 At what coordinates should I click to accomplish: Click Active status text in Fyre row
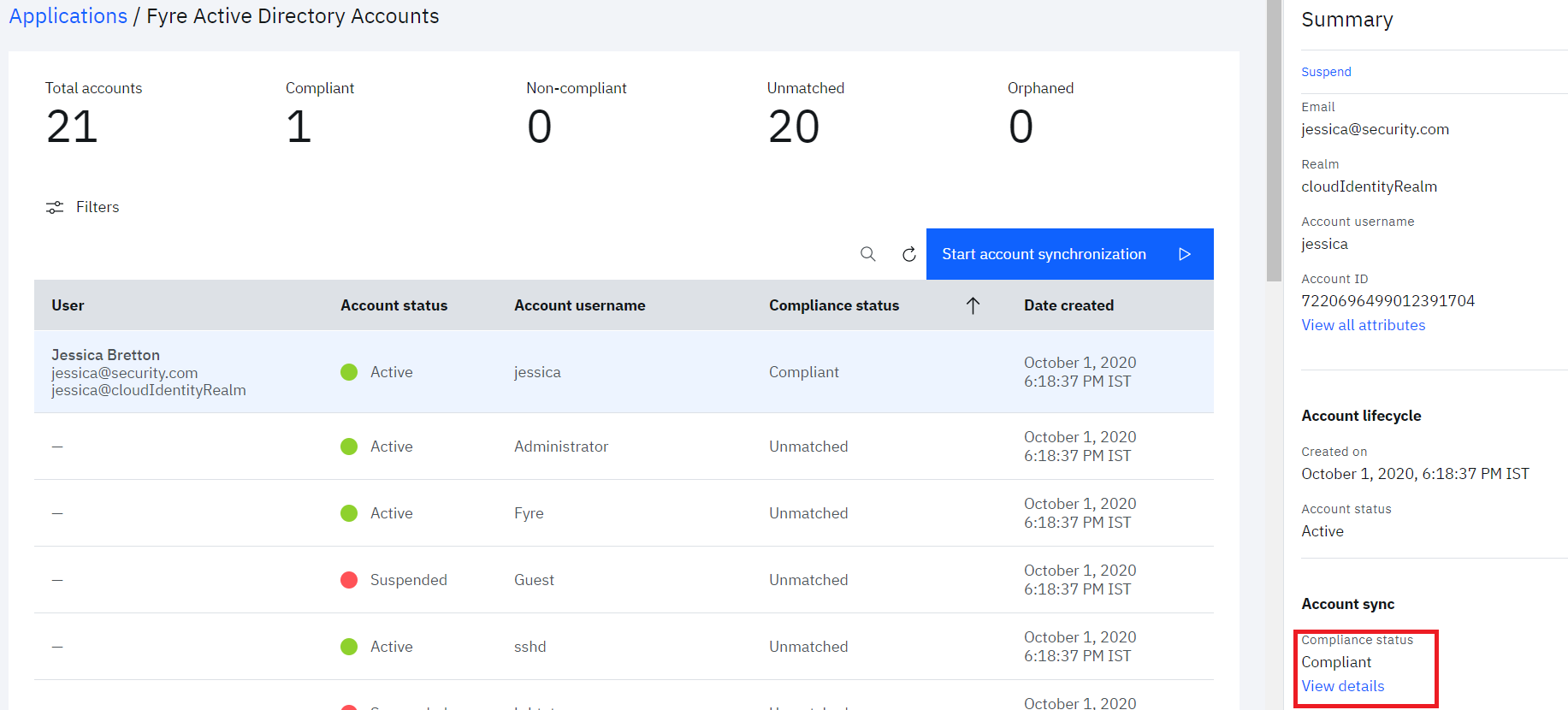[x=392, y=513]
